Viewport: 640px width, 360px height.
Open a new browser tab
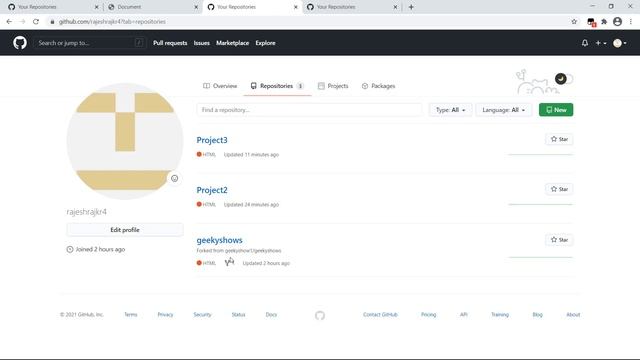click(411, 7)
